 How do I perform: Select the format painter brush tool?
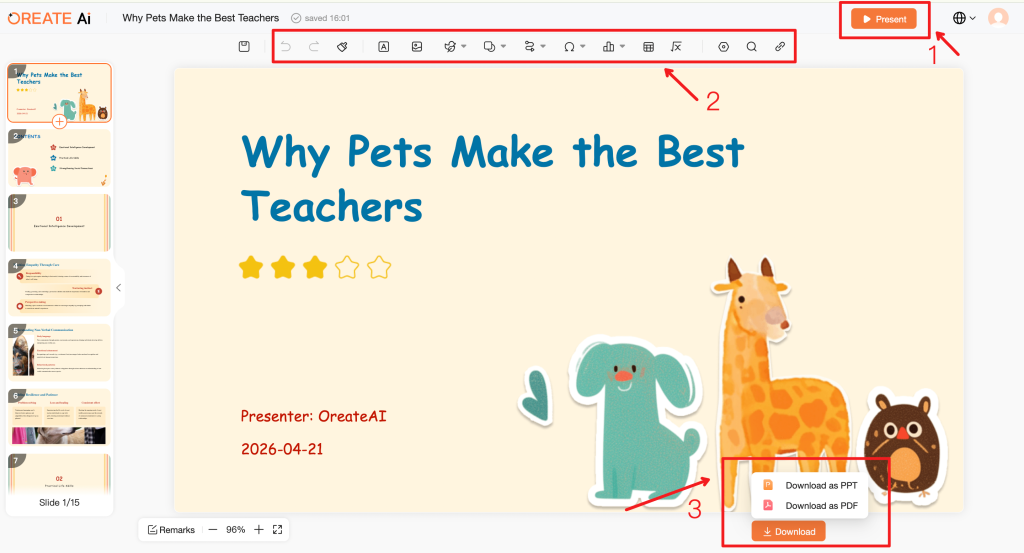pos(342,46)
